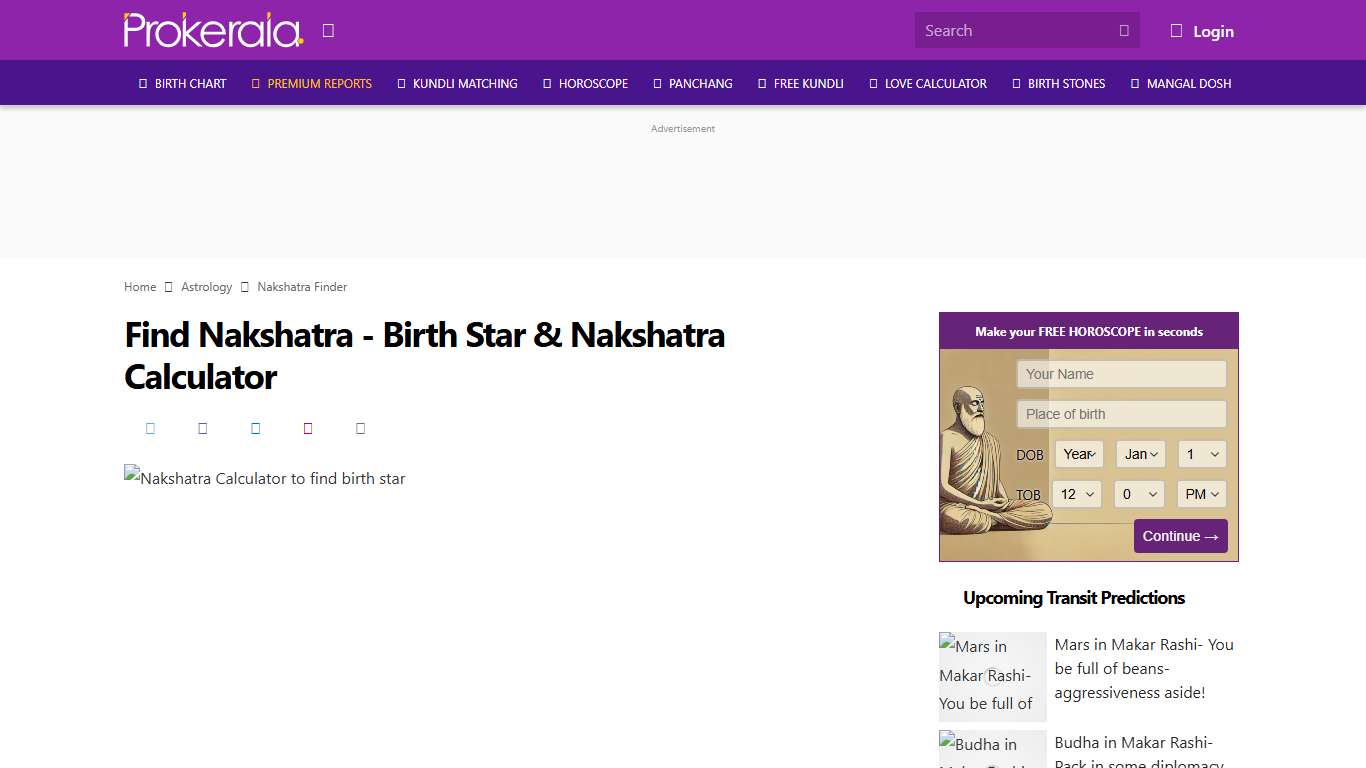This screenshot has height=768, width=1366.
Task: Follow the Astrology breadcrumb link
Action: coord(206,287)
